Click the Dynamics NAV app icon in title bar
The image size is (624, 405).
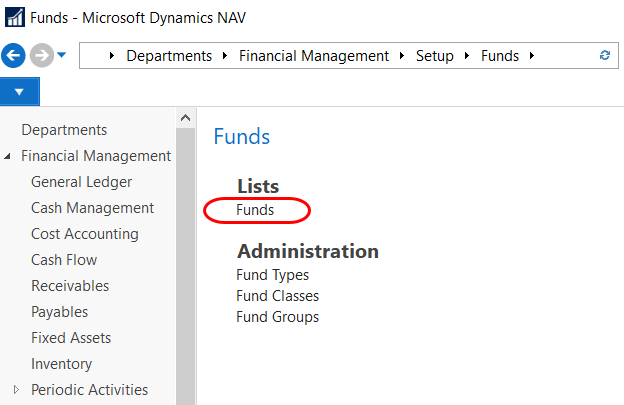tap(13, 17)
